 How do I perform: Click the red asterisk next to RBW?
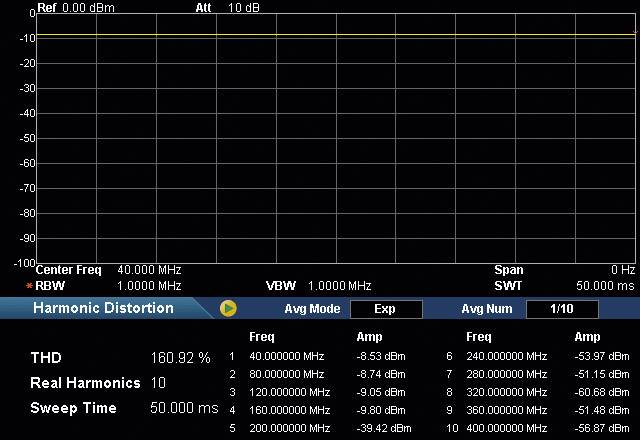29,286
